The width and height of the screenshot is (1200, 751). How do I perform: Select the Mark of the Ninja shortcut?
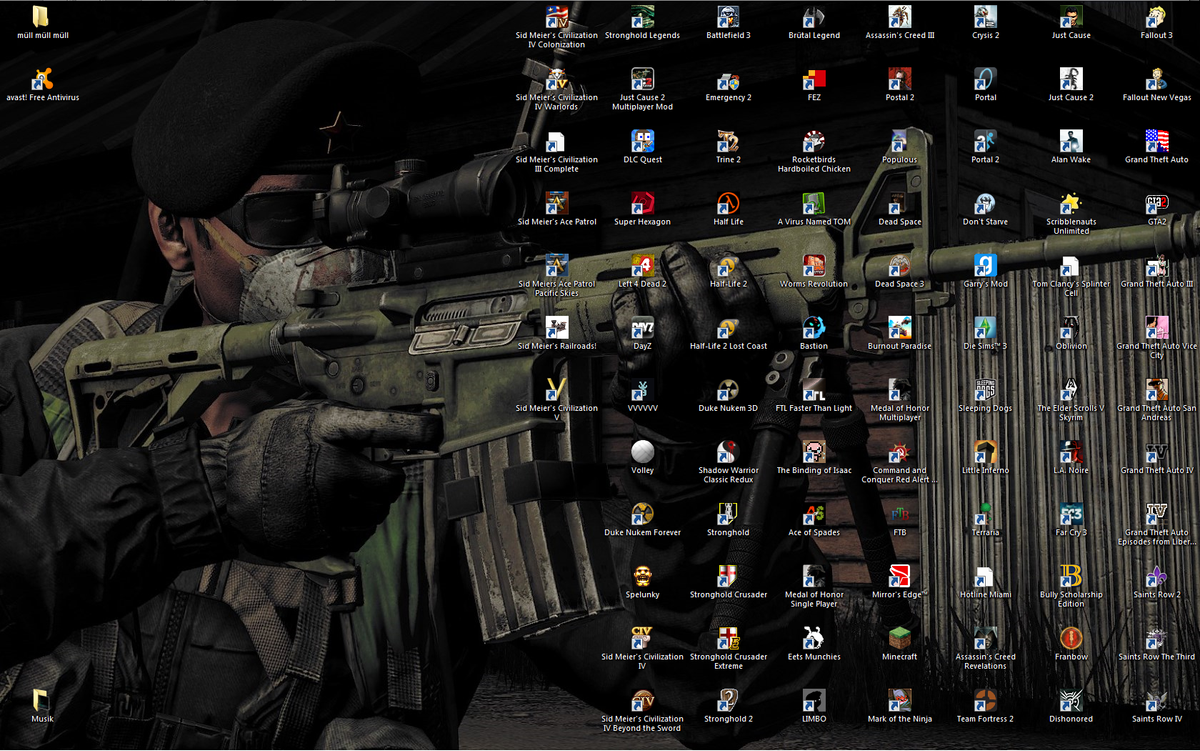point(900,700)
